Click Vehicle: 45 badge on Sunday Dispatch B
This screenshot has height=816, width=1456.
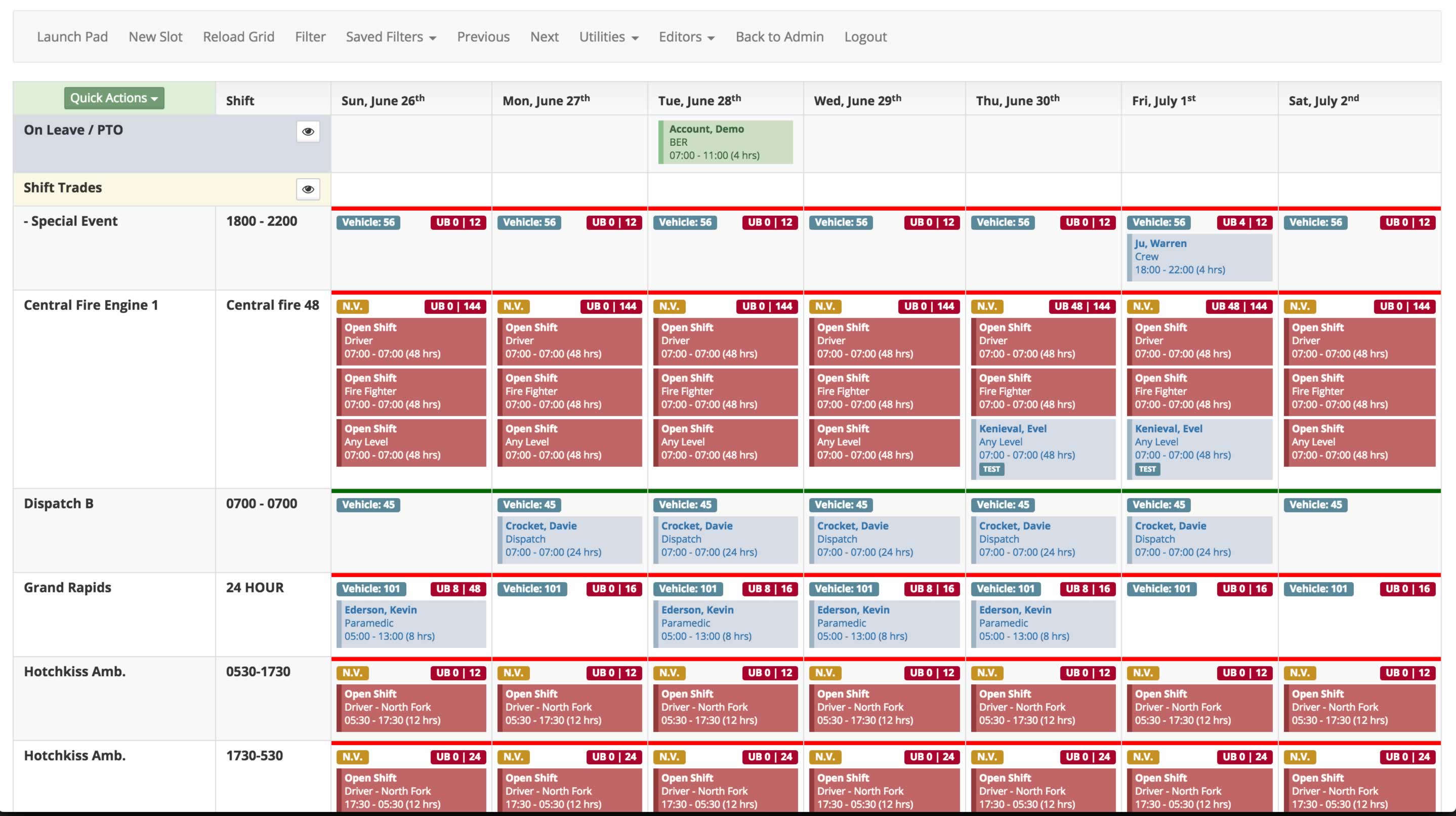368,504
